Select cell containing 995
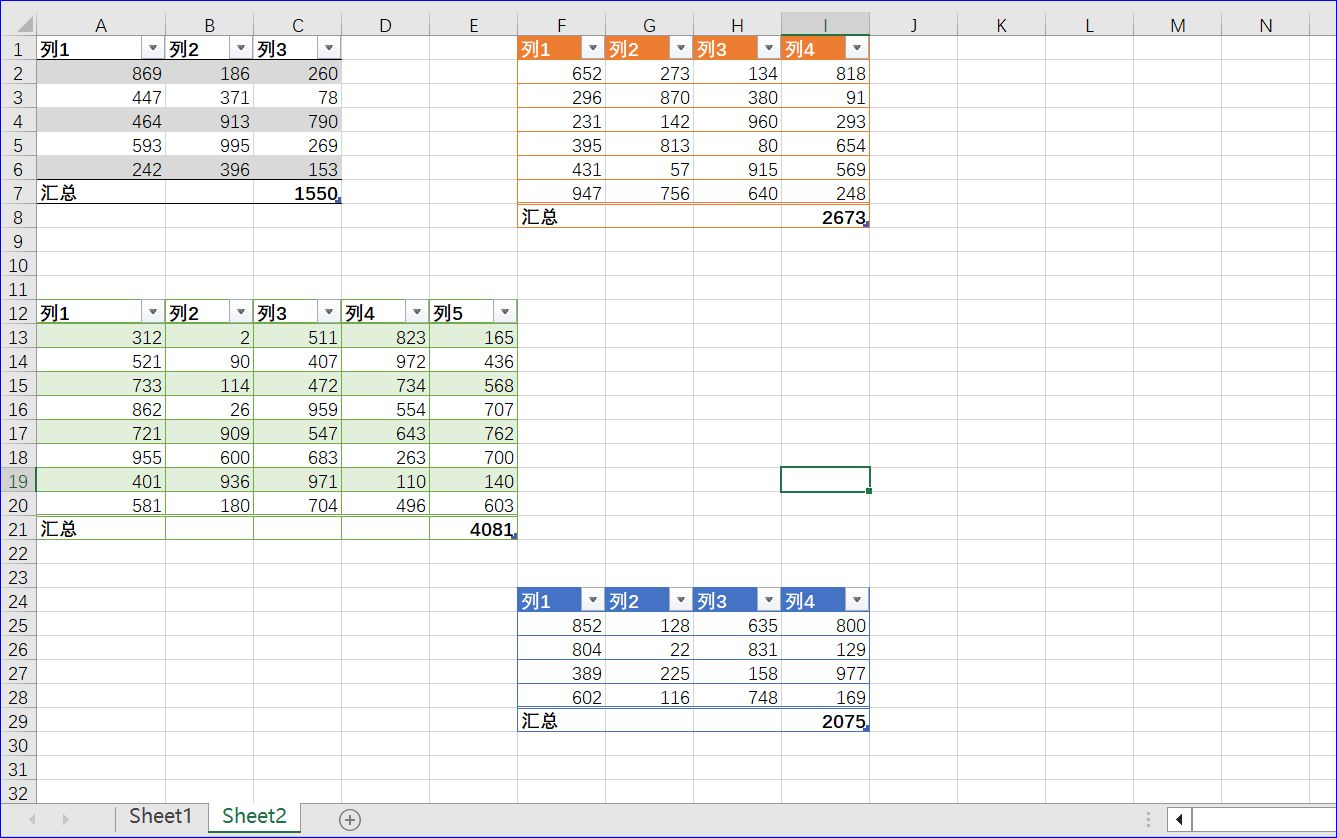Image resolution: width=1337 pixels, height=838 pixels. coord(209,145)
